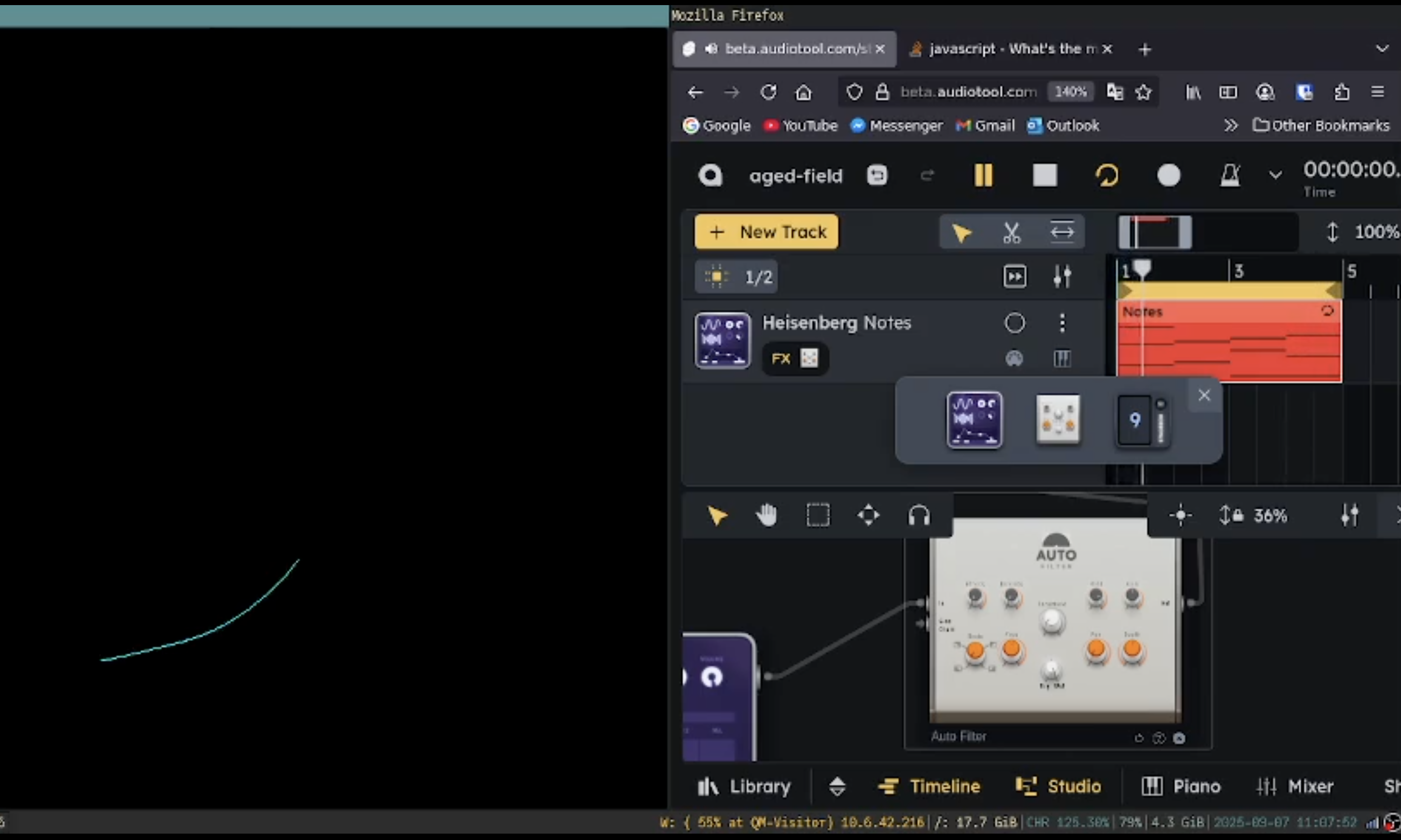
Task: Open Heisenberg Notes three-dot menu
Action: (1062, 323)
